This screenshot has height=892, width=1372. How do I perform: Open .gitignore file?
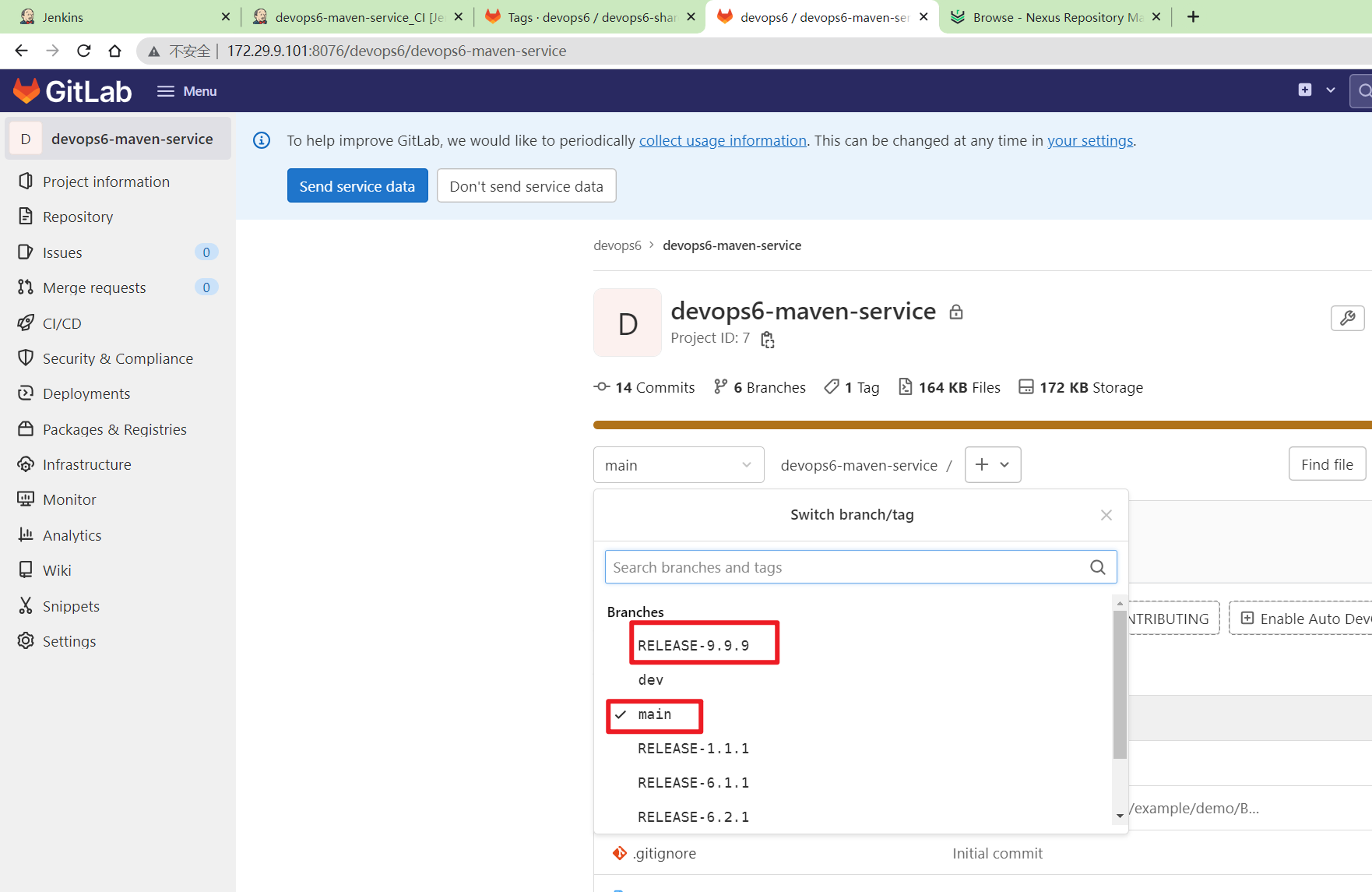[x=664, y=853]
